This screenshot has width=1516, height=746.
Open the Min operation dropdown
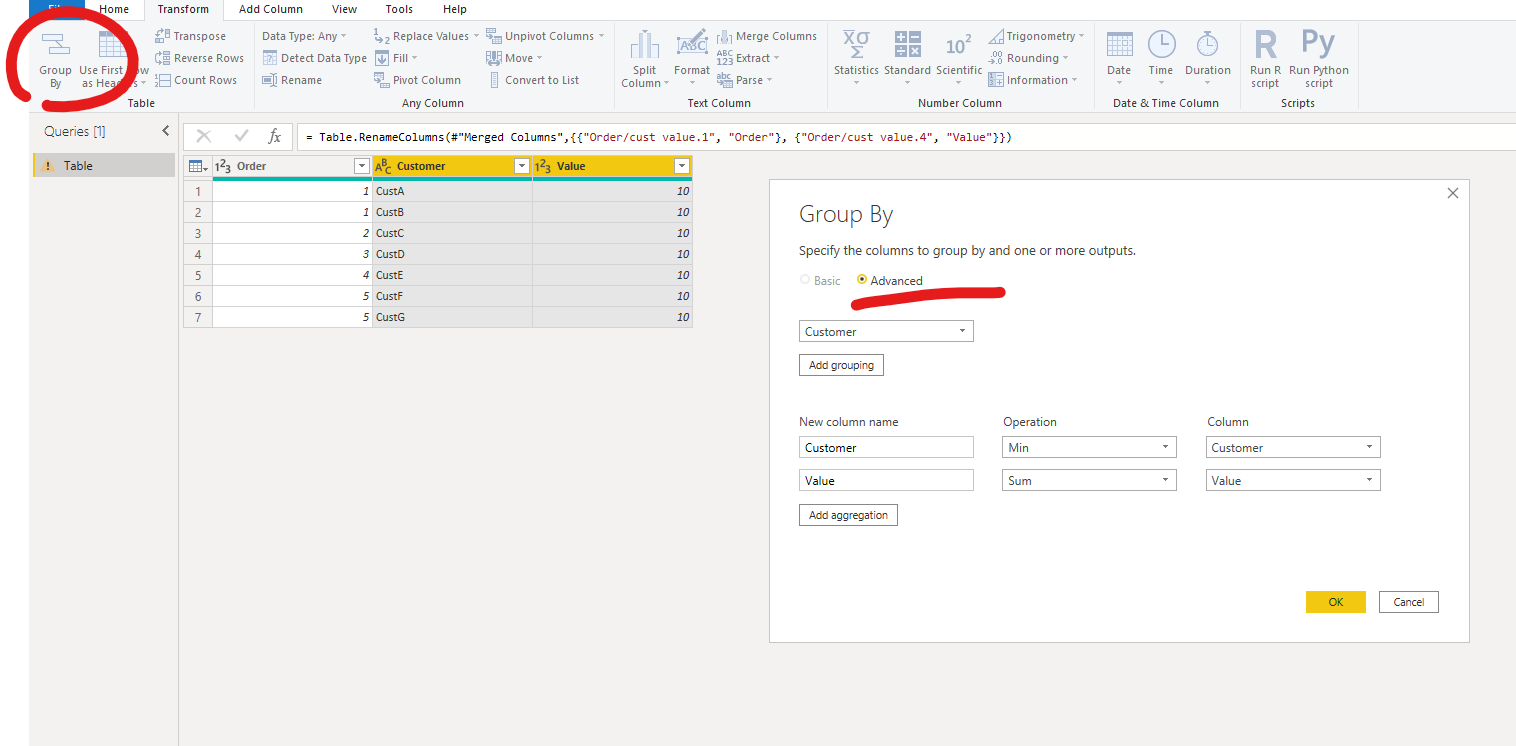[x=1089, y=447]
